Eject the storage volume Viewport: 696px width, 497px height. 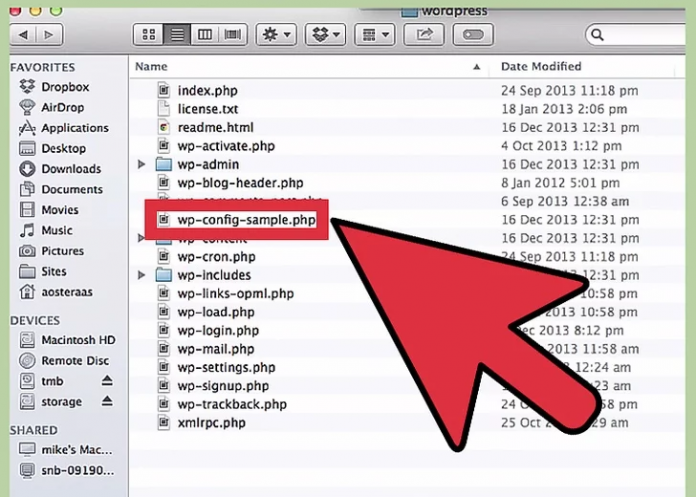pyautogui.click(x=108, y=402)
